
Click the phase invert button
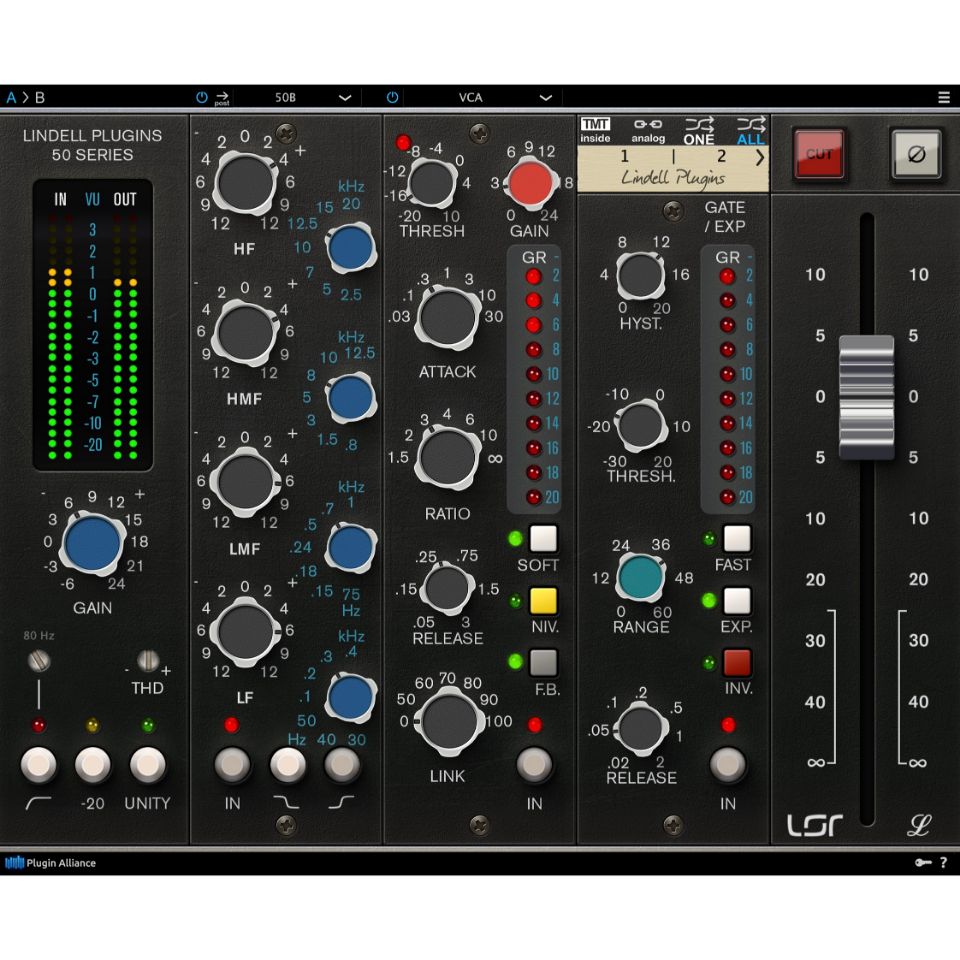pyautogui.click(x=916, y=154)
